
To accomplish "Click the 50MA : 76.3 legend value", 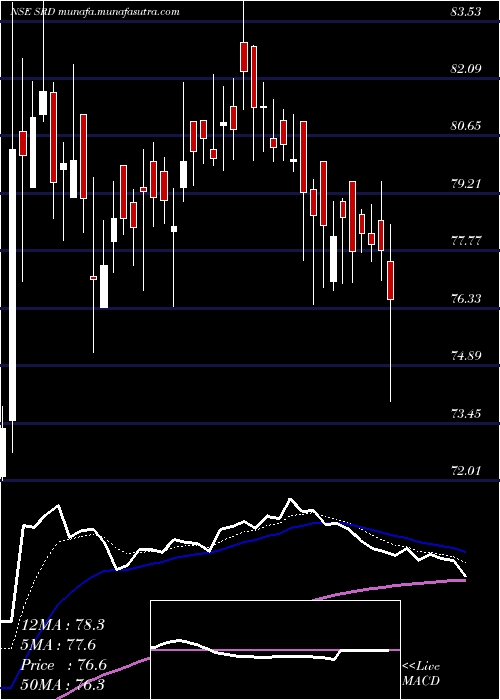I will pos(63,685).
